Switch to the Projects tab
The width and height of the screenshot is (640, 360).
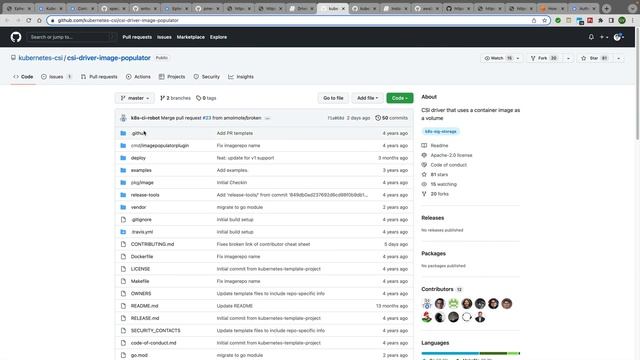tap(172, 77)
